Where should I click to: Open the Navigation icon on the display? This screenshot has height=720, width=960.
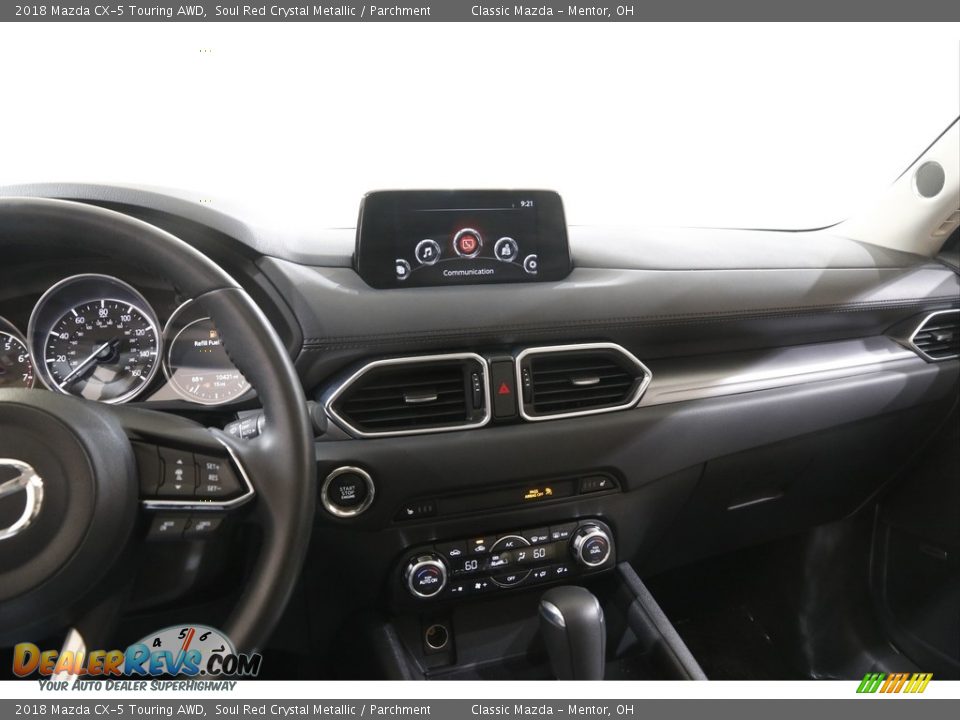[506, 248]
